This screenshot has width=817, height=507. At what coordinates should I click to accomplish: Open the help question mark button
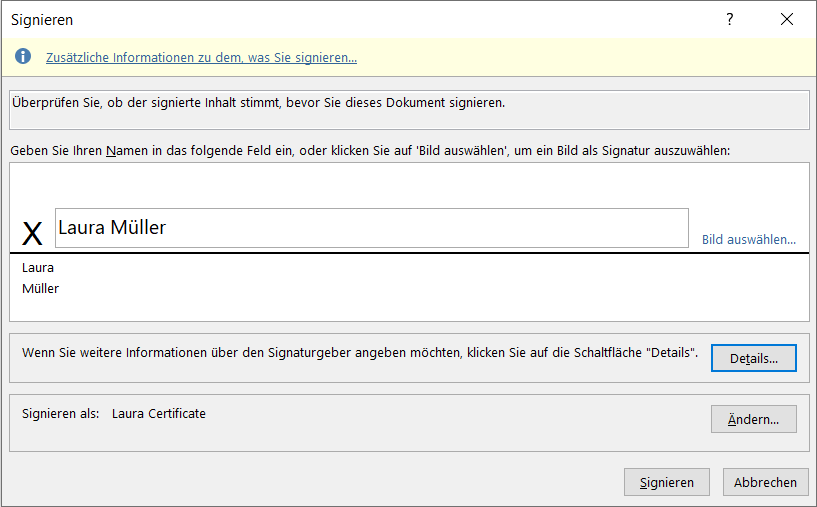pos(729,19)
